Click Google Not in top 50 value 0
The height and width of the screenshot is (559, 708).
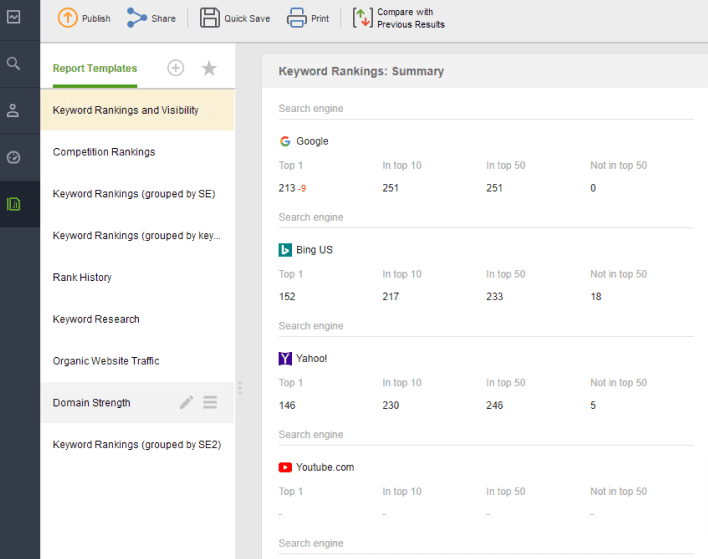click(593, 188)
